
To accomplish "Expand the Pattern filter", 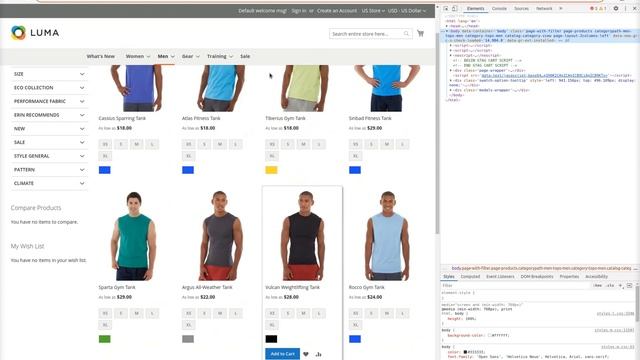I will pyautogui.click(x=49, y=170).
